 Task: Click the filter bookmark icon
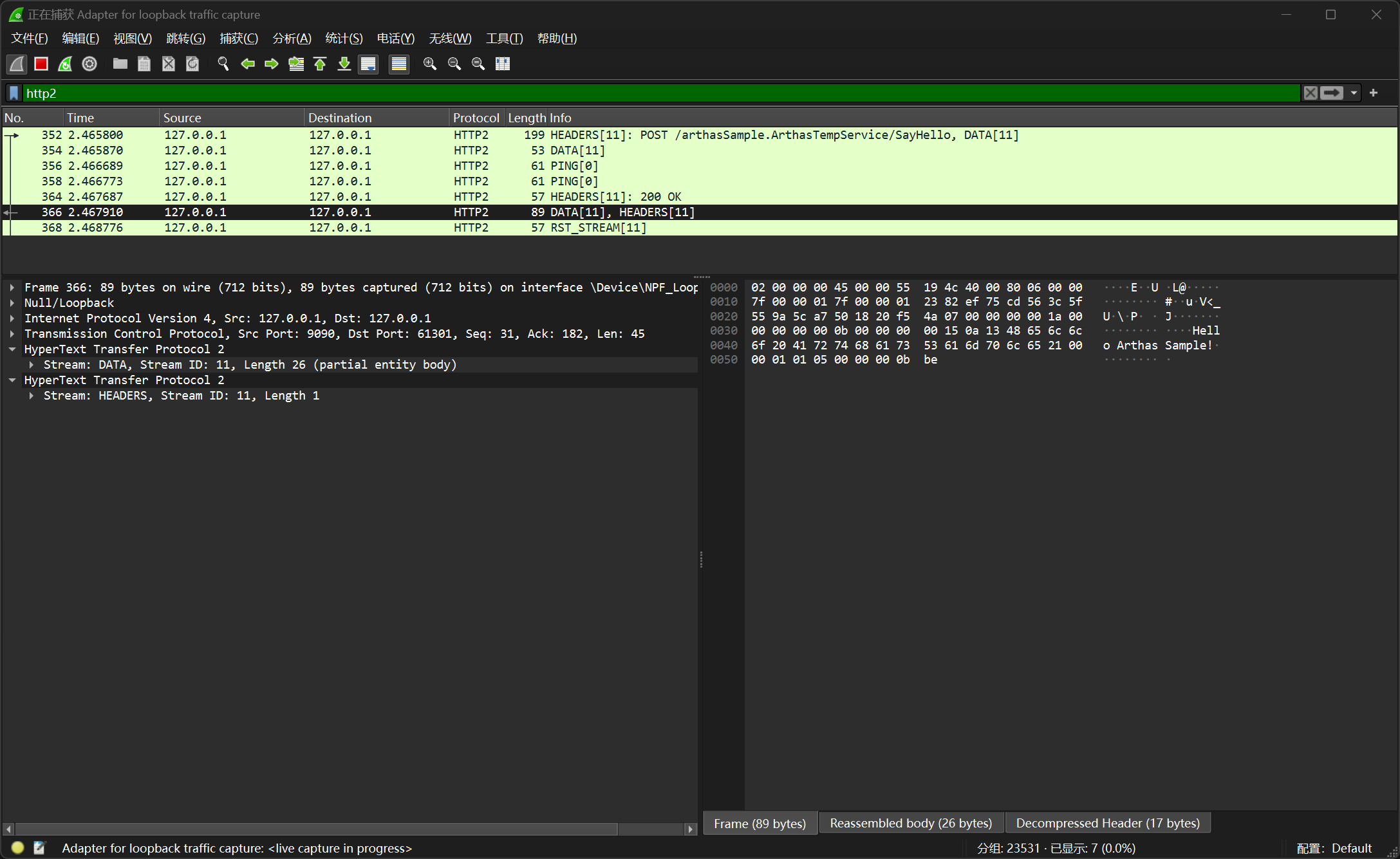coord(14,93)
